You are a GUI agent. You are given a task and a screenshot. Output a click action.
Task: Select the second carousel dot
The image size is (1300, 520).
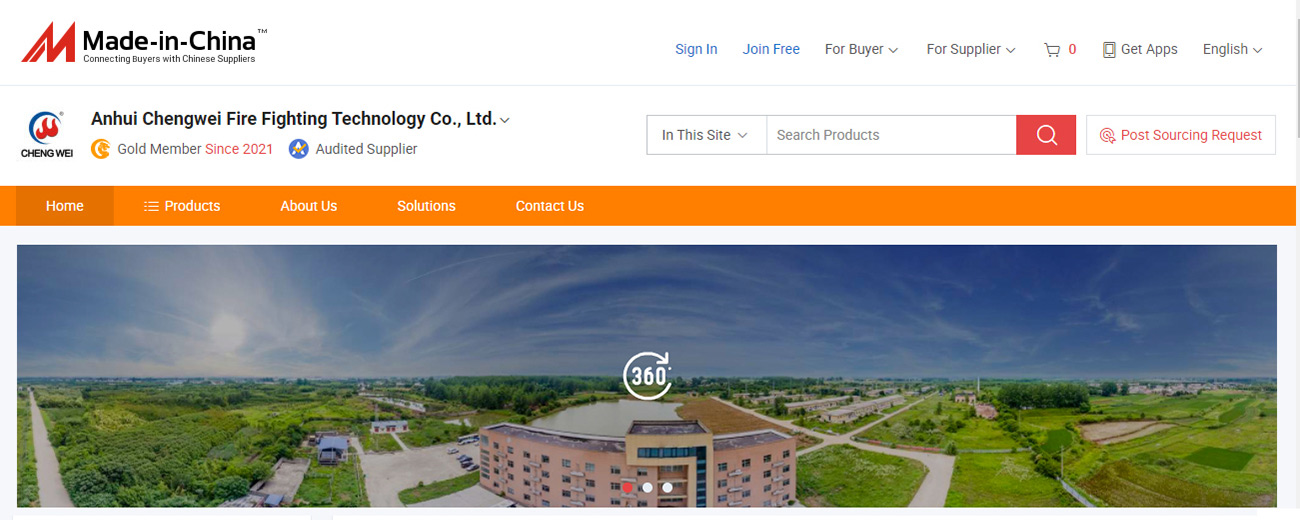click(x=647, y=487)
